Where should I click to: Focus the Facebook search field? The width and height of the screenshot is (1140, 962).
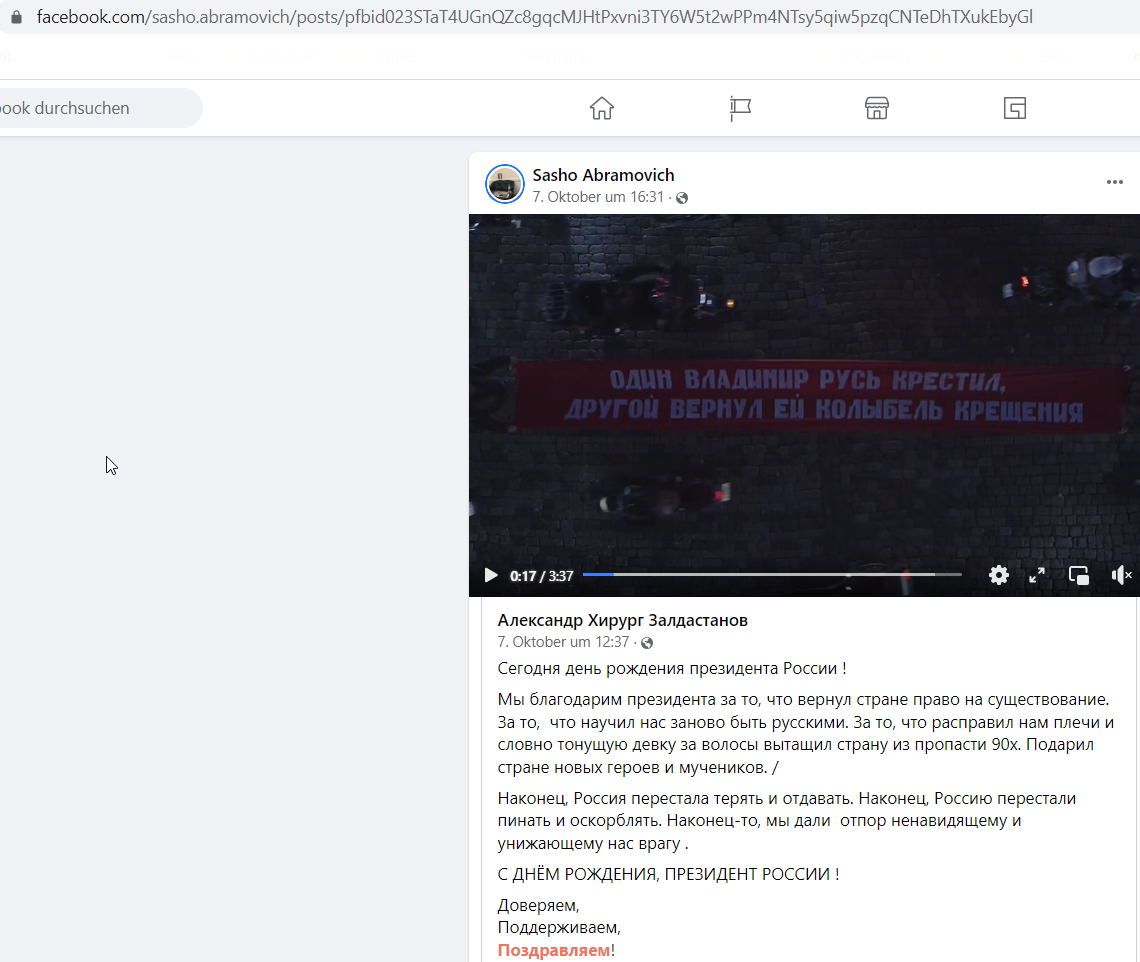point(100,108)
